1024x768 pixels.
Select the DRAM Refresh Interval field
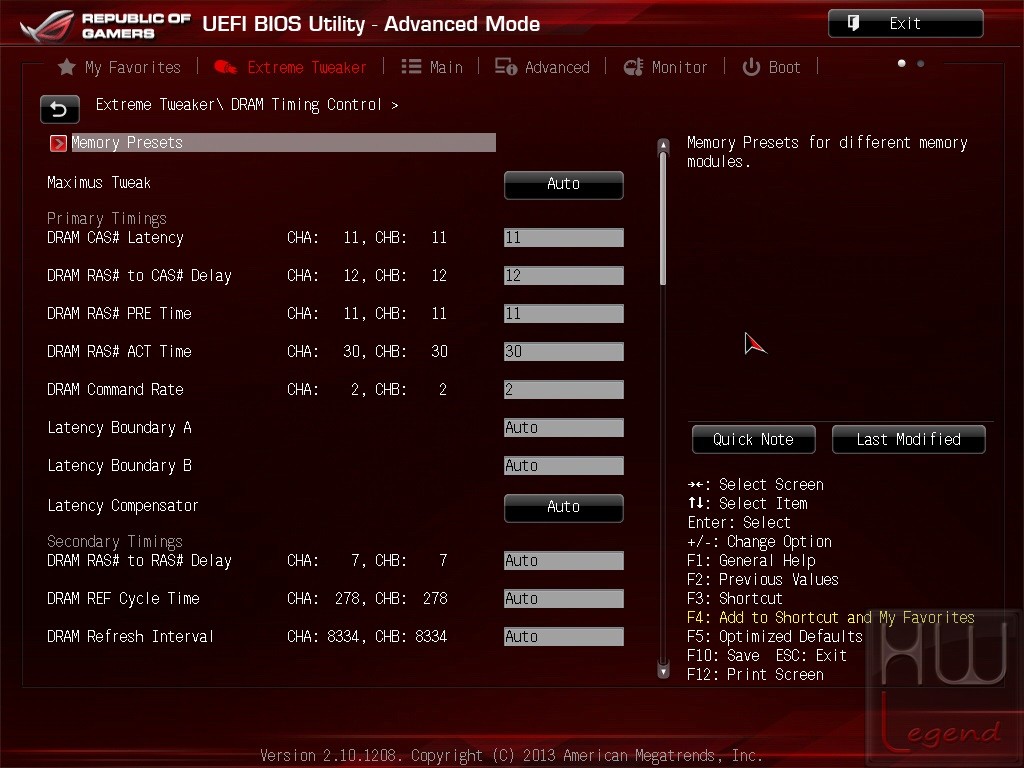[x=564, y=637]
